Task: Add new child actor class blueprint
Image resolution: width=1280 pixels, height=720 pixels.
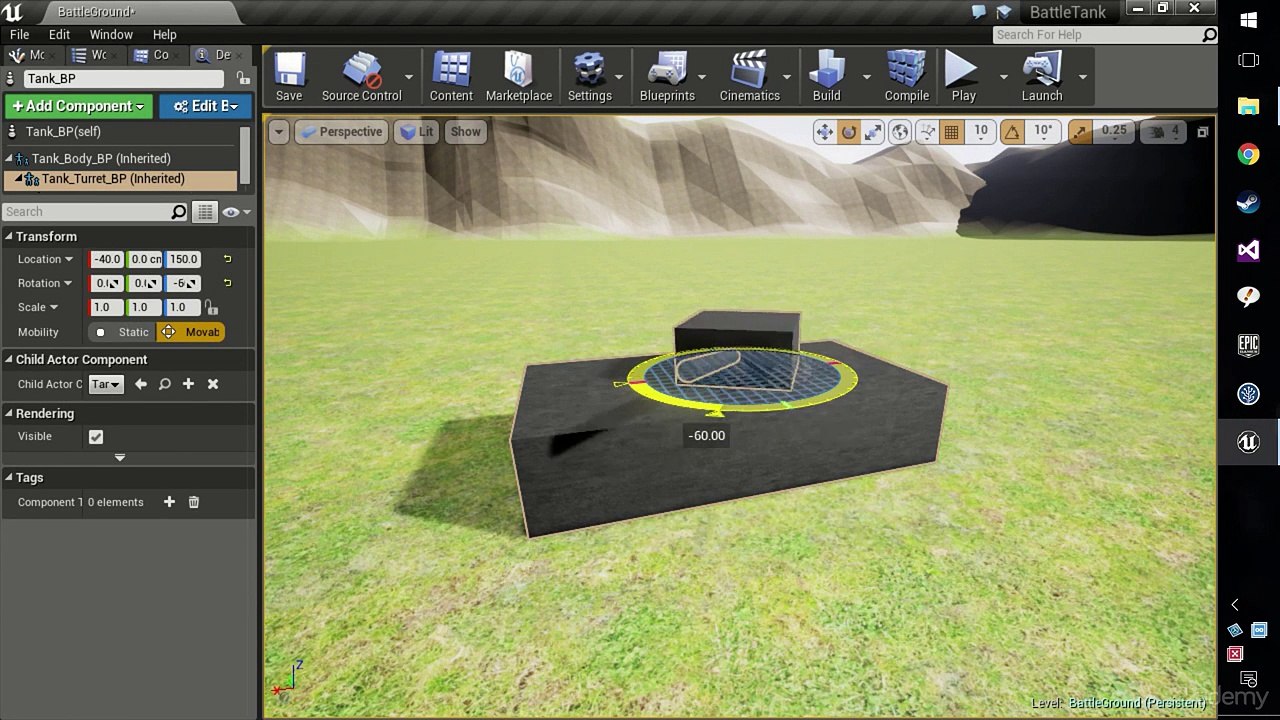Action: pyautogui.click(x=188, y=384)
